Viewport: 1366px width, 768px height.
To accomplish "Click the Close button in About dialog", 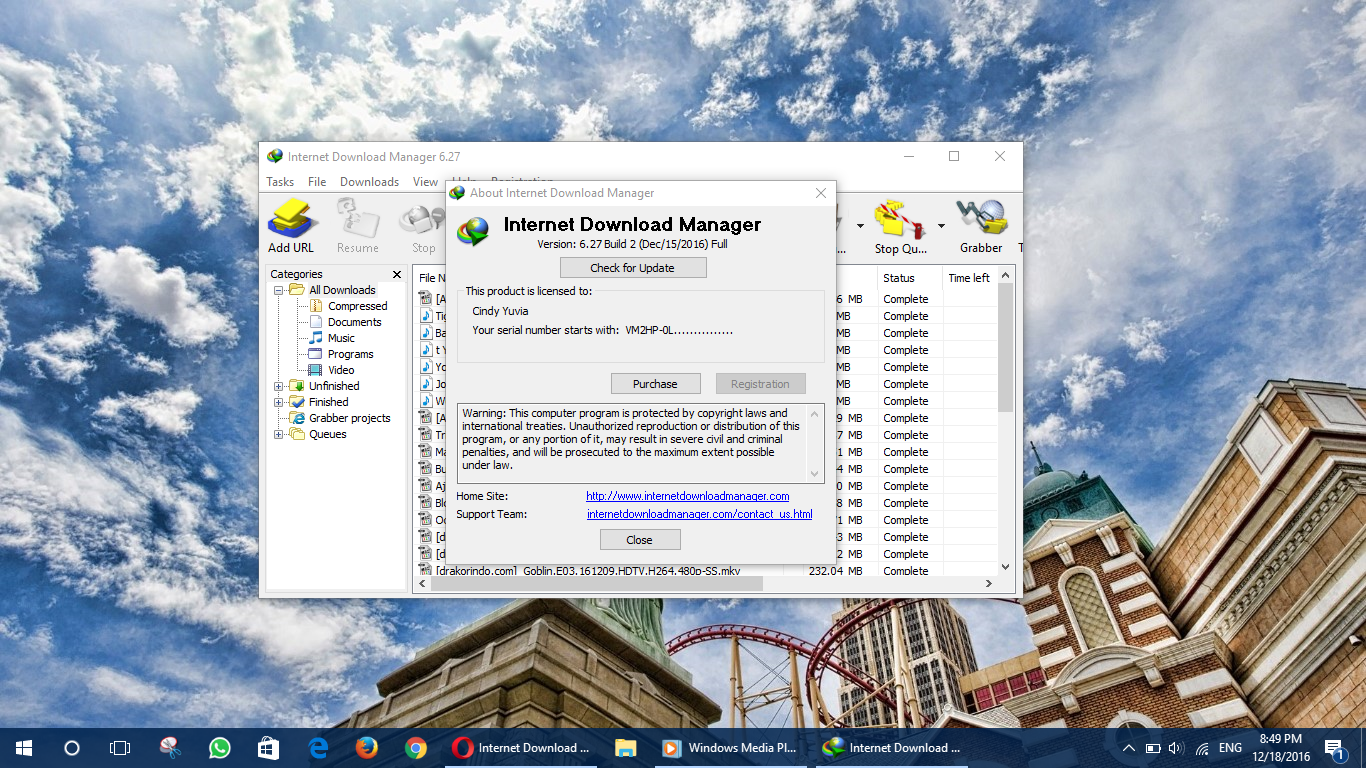I will 640,540.
